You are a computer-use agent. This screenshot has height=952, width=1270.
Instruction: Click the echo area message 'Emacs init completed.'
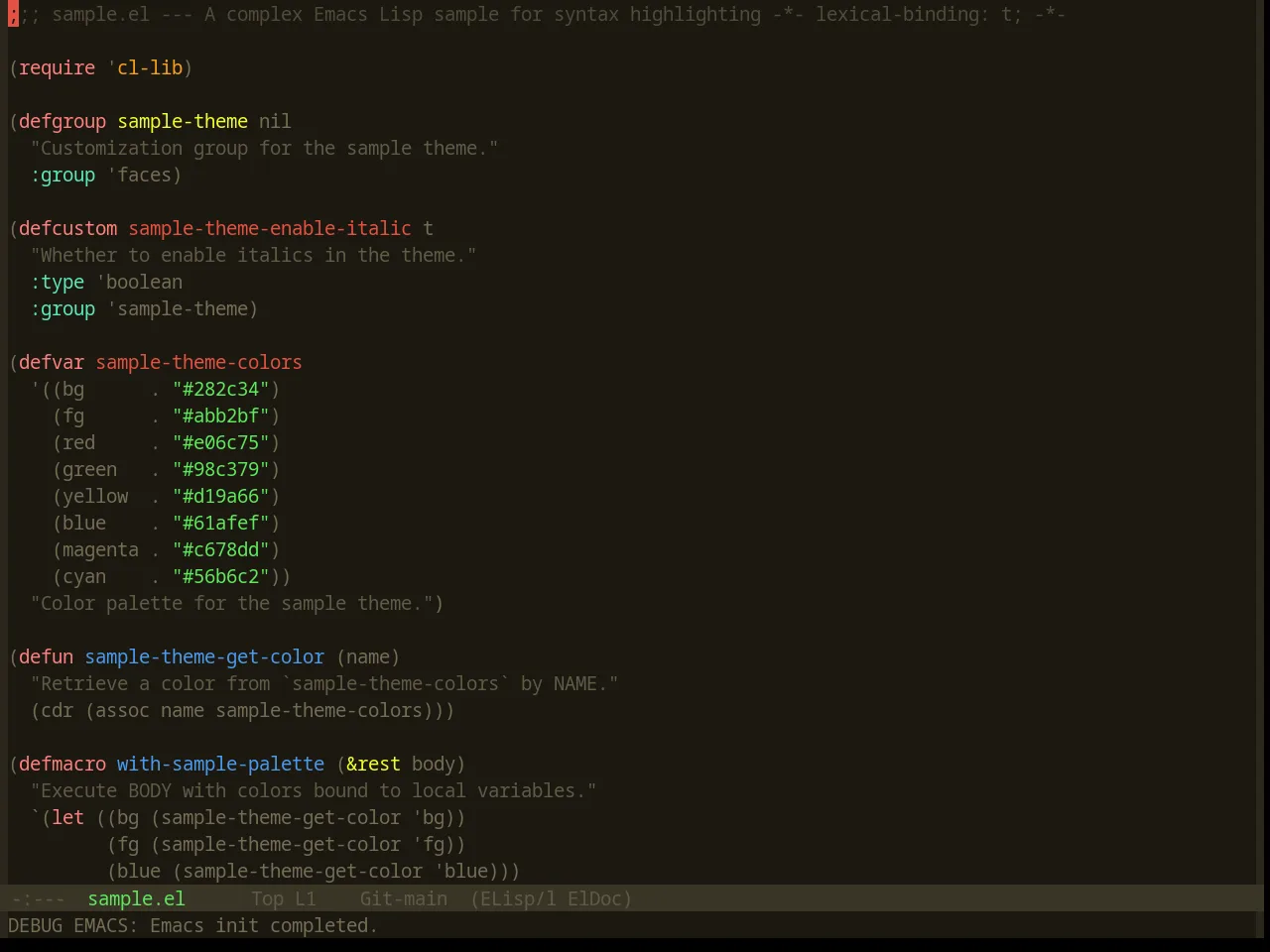263,925
